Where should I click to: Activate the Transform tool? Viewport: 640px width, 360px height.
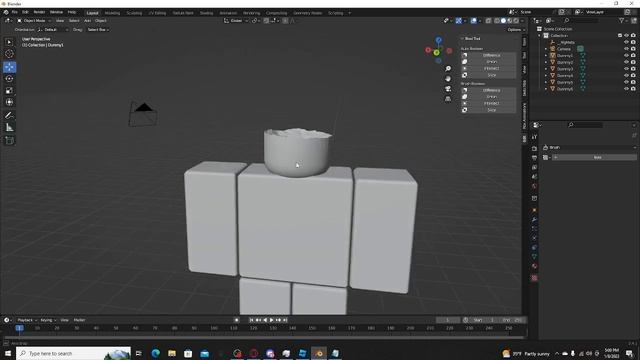click(9, 102)
